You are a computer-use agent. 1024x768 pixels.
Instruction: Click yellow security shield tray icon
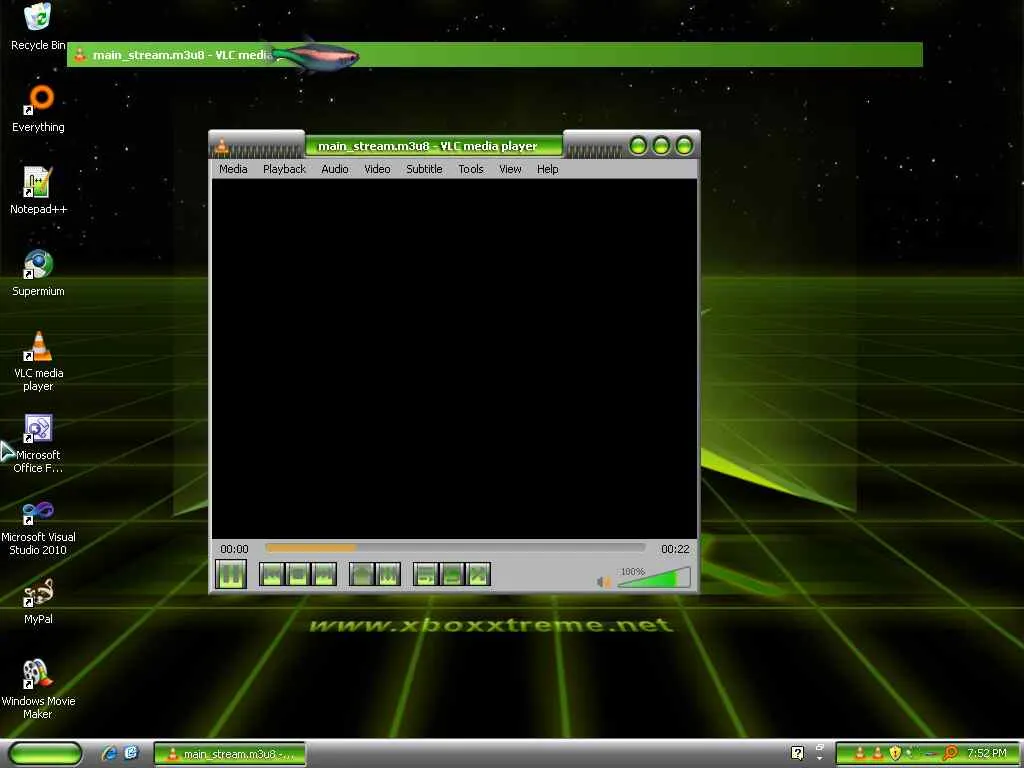coord(895,754)
